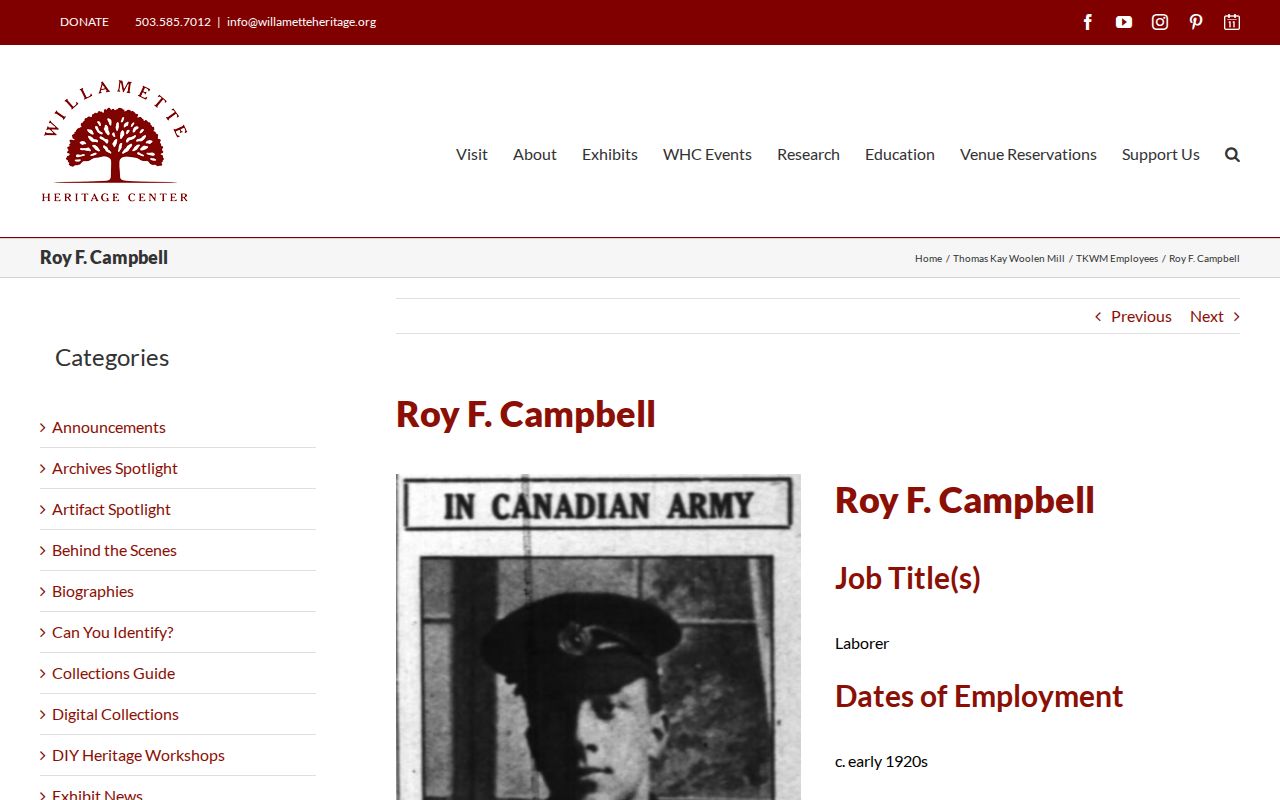Click the phone number 503.585.7012
The height and width of the screenshot is (800, 1280).
(x=173, y=22)
